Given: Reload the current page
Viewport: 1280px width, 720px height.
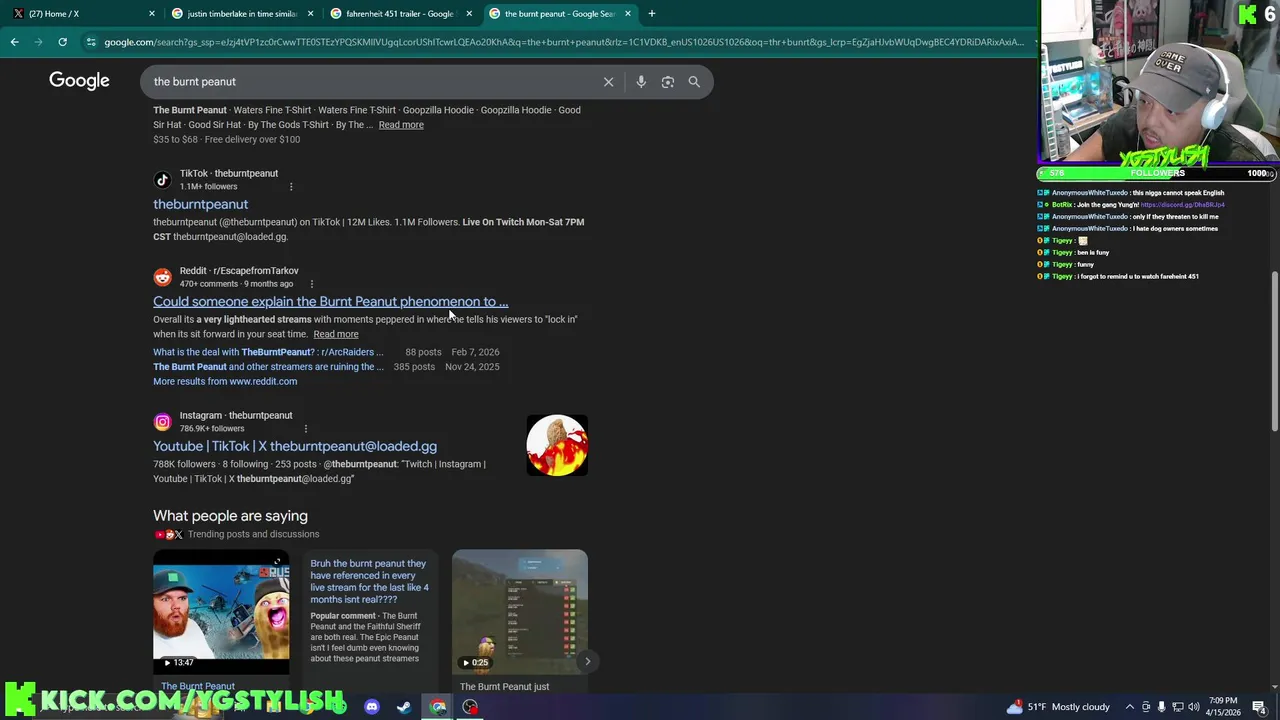Looking at the screenshot, I should 62,42.
